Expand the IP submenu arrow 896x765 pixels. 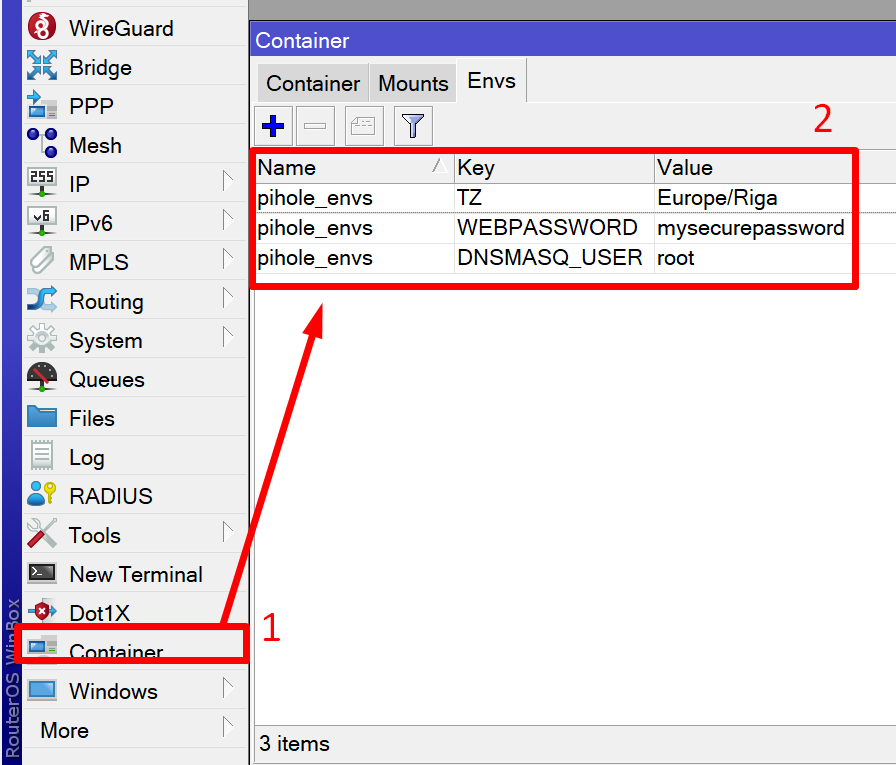(228, 181)
